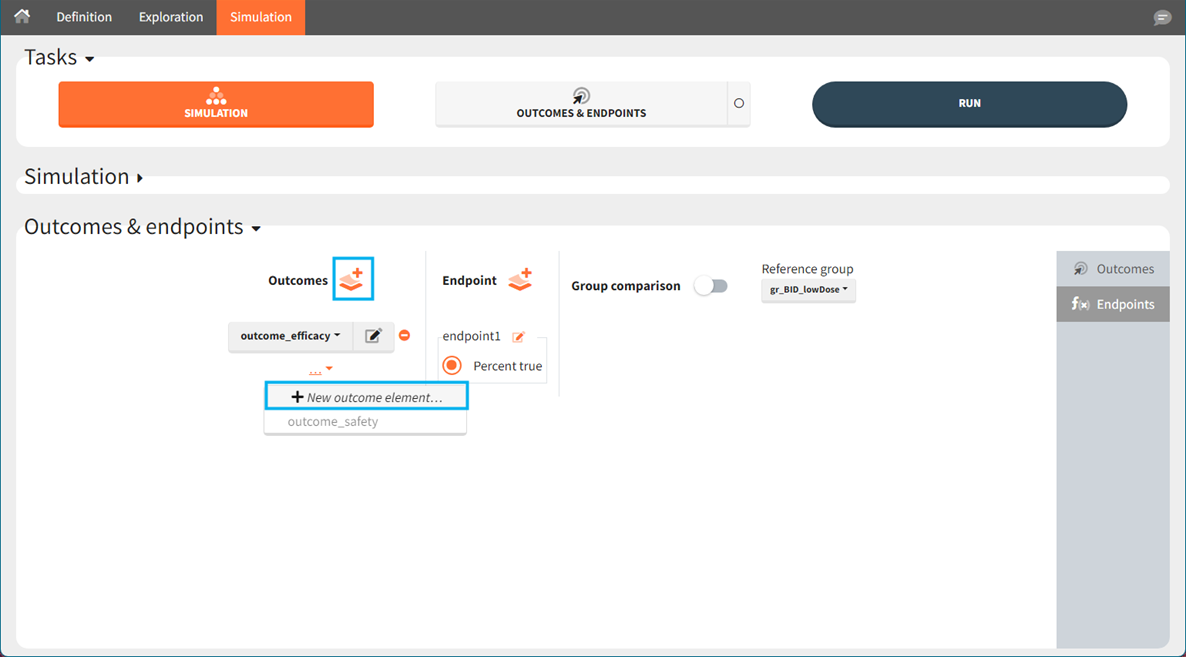
Task: Select the Percent true radio button
Action: (452, 366)
